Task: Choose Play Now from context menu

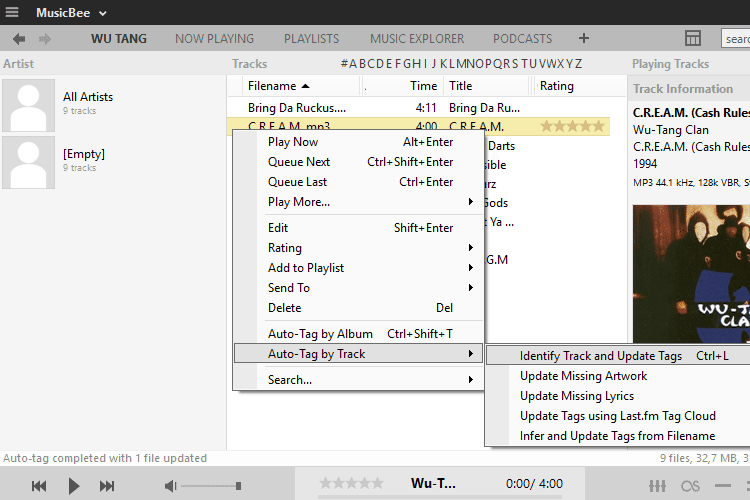Action: click(x=359, y=142)
